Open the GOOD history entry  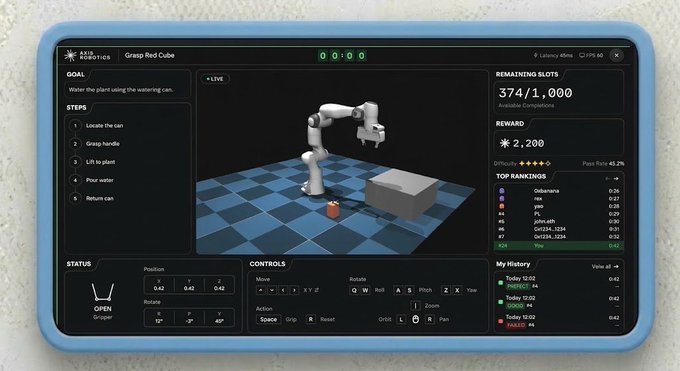[x=559, y=302]
